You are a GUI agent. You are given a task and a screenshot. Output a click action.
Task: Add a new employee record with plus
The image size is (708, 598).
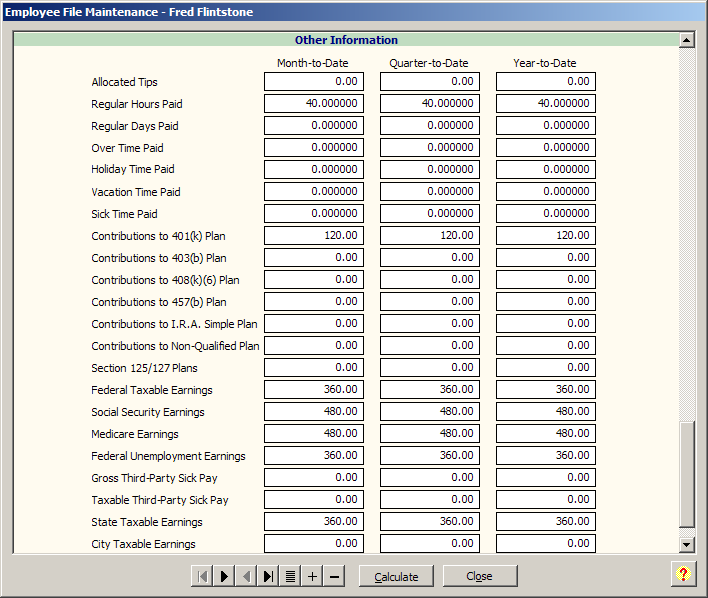pyautogui.click(x=312, y=576)
